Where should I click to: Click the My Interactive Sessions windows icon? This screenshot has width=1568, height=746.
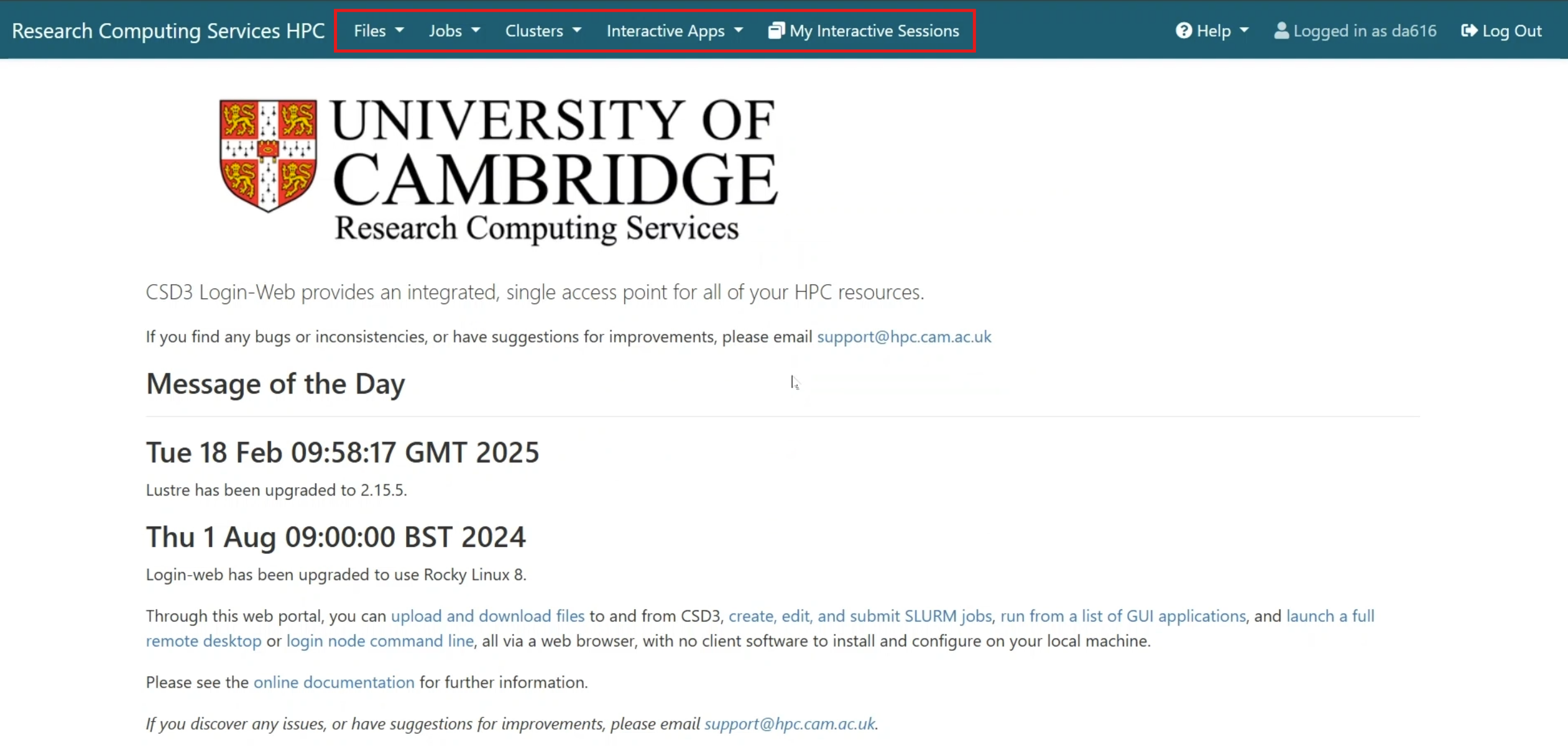click(x=777, y=30)
